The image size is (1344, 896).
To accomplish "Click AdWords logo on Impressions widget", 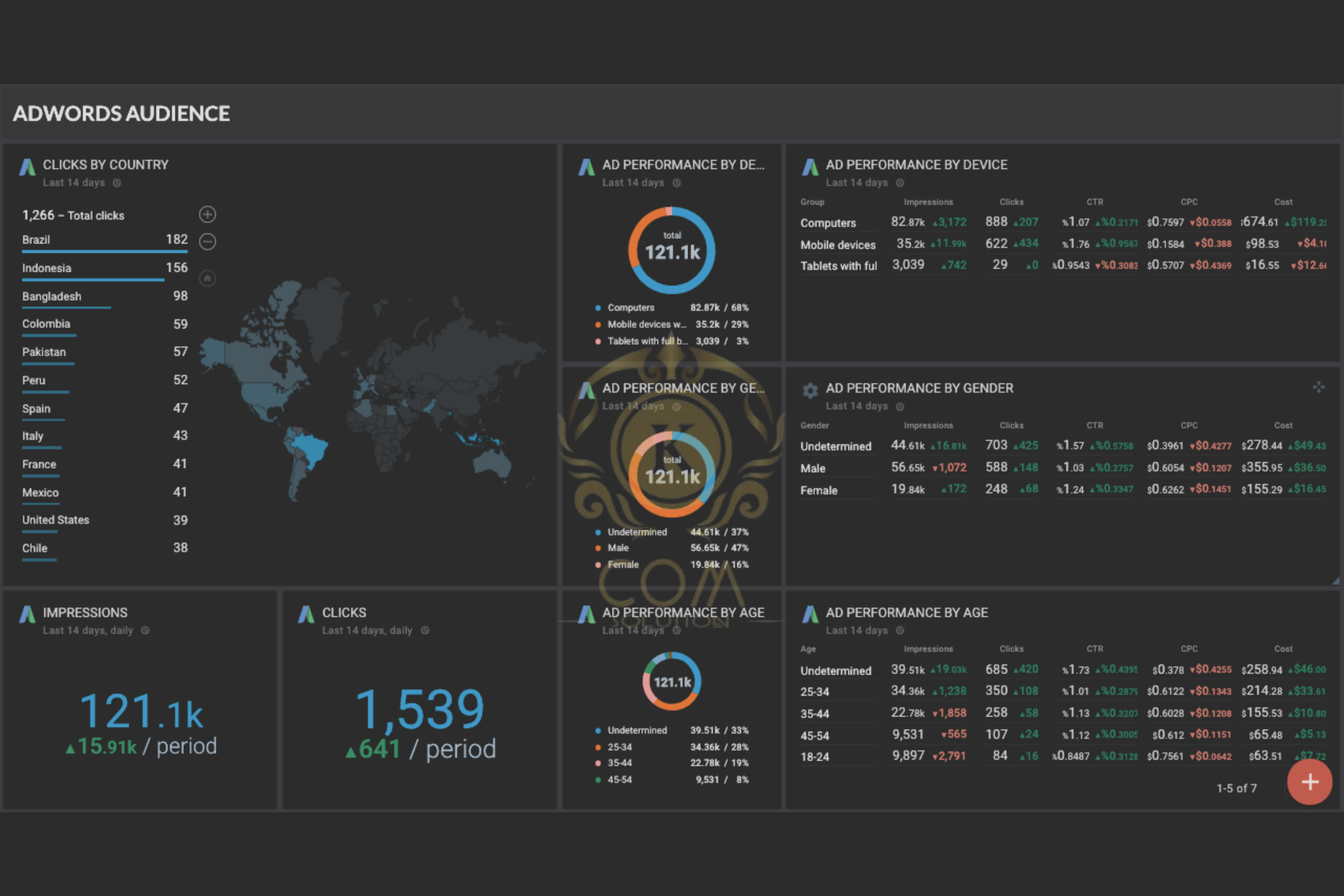I will click(x=27, y=614).
